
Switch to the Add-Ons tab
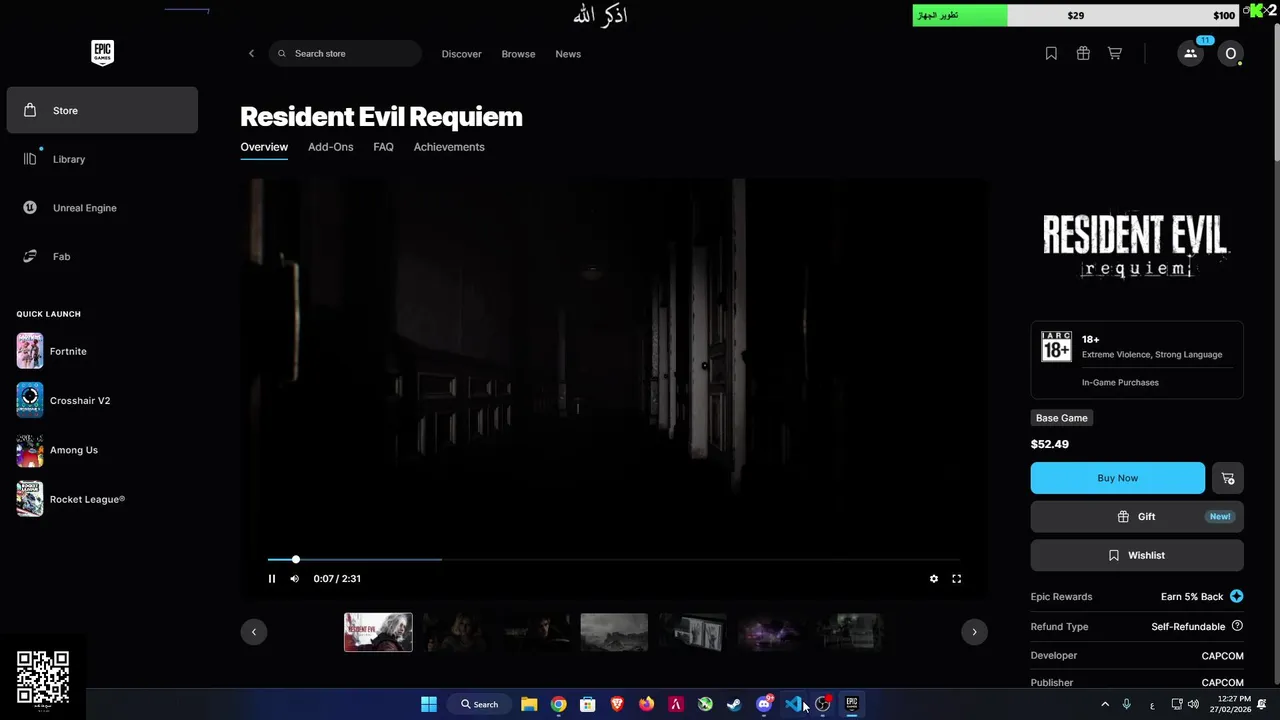330,147
